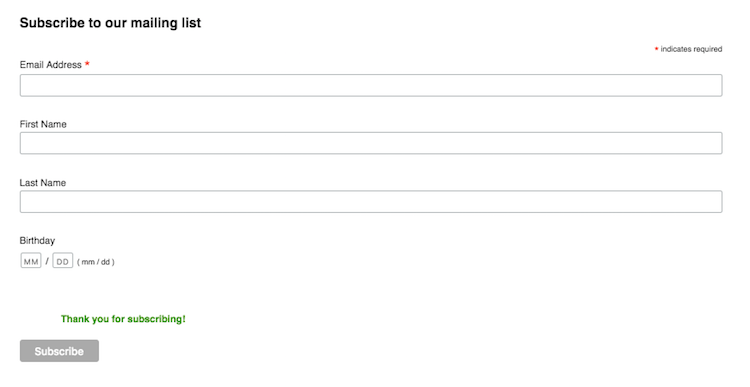Select the First Name text box
Image resolution: width=750 pixels, height=387 pixels.
371,143
